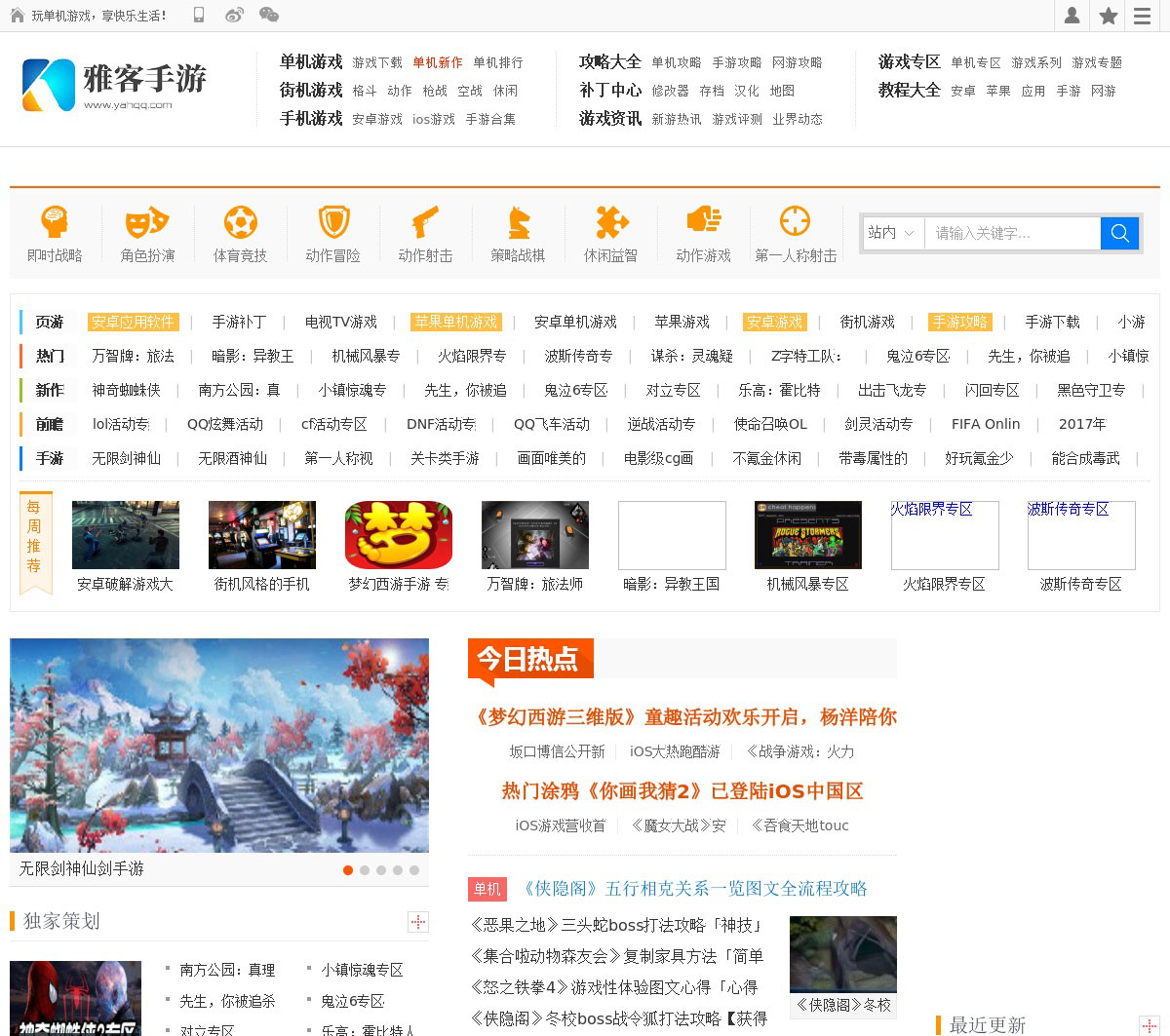Click the 即时战略 brain icon
1170x1036 pixels.
tap(55, 223)
